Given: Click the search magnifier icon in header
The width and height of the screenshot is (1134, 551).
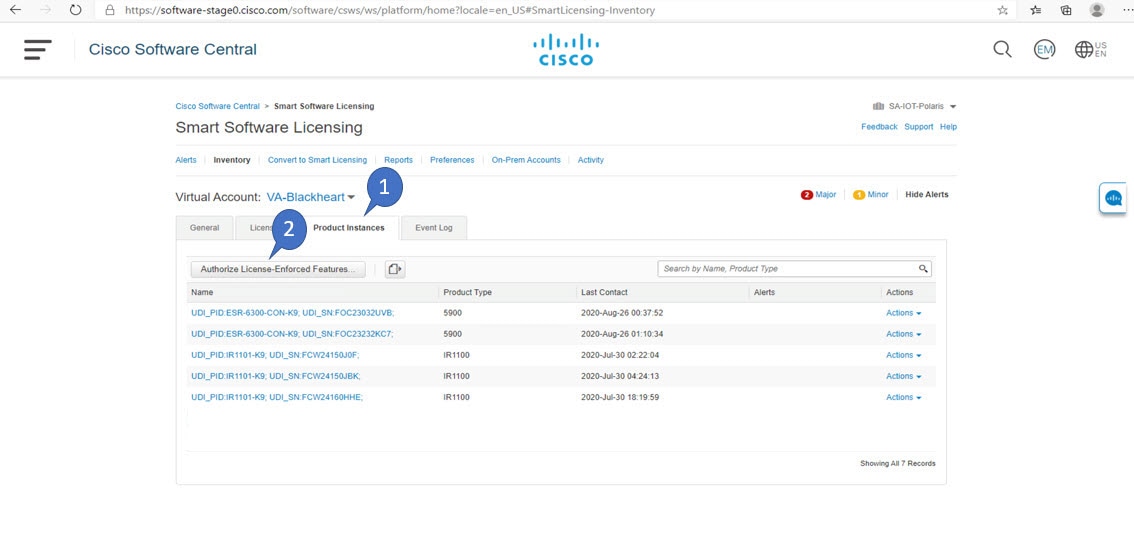Looking at the screenshot, I should (x=1002, y=49).
